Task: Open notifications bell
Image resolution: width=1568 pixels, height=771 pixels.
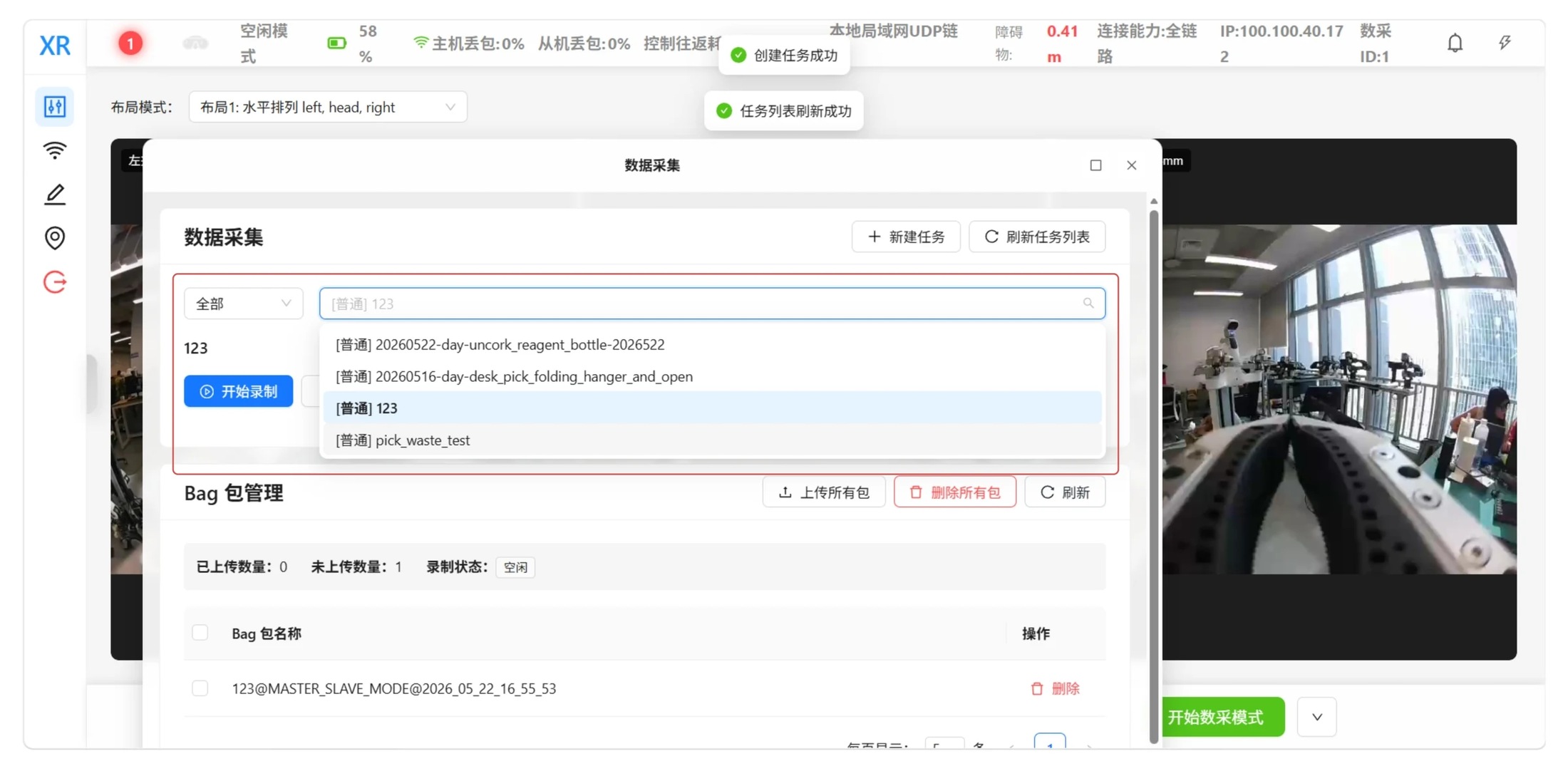Action: tap(1455, 43)
